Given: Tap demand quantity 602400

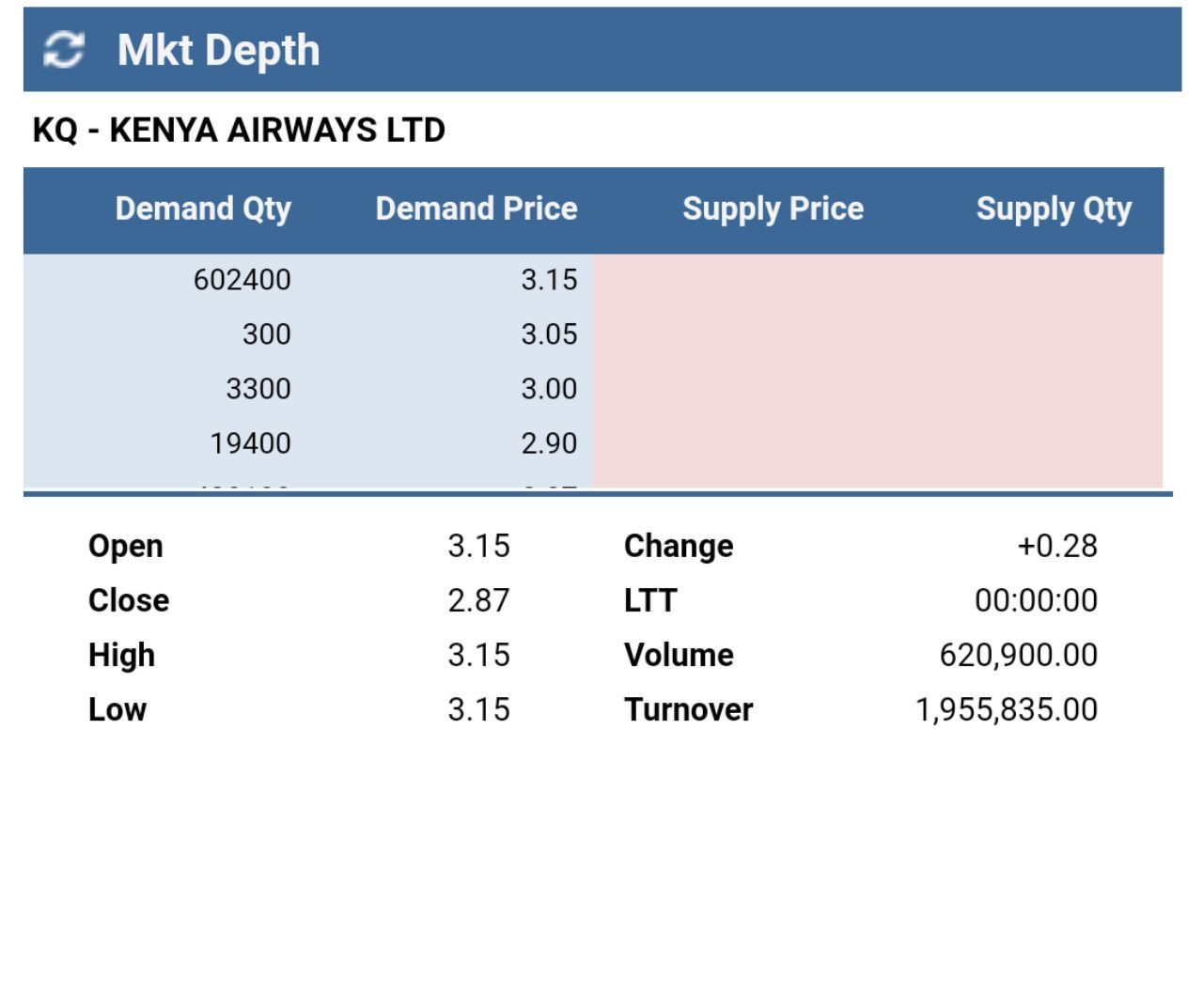Looking at the screenshot, I should [x=242, y=280].
